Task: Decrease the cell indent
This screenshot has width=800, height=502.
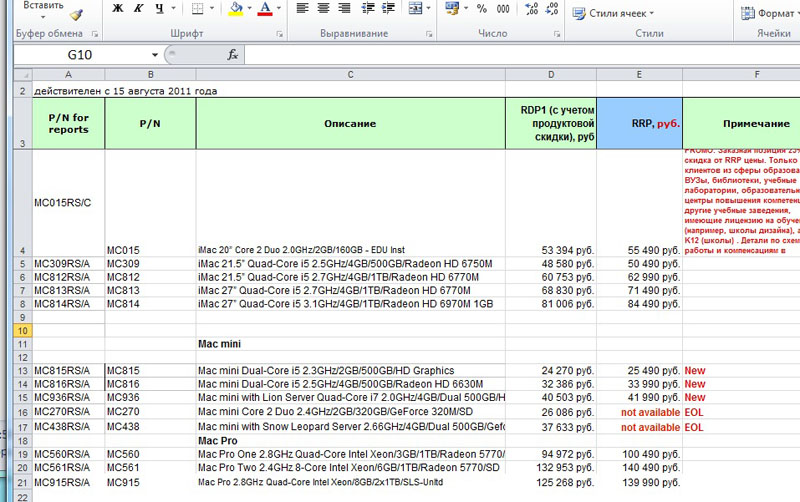Action: tap(367, 8)
